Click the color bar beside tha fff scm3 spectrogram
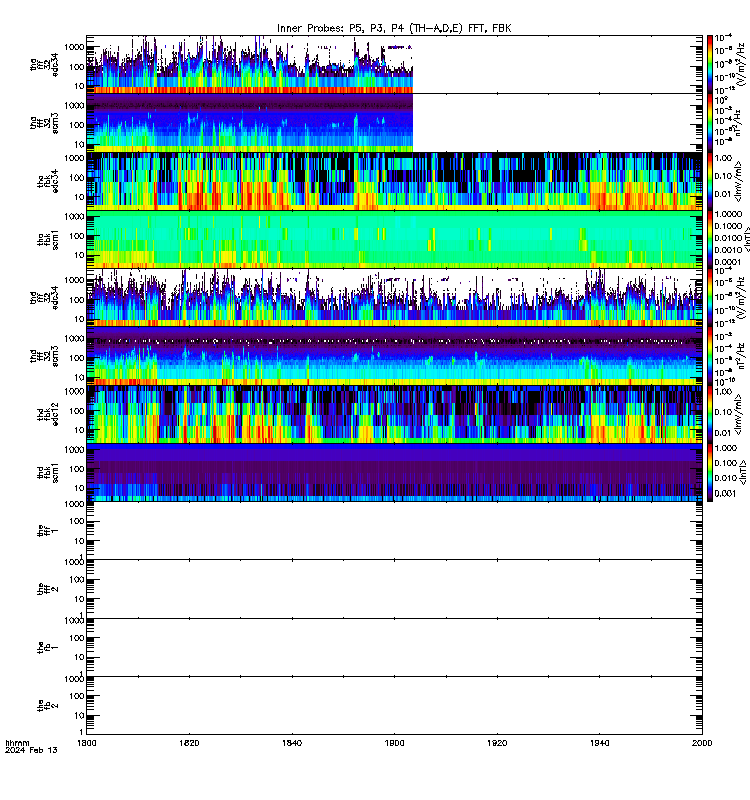 (709, 123)
